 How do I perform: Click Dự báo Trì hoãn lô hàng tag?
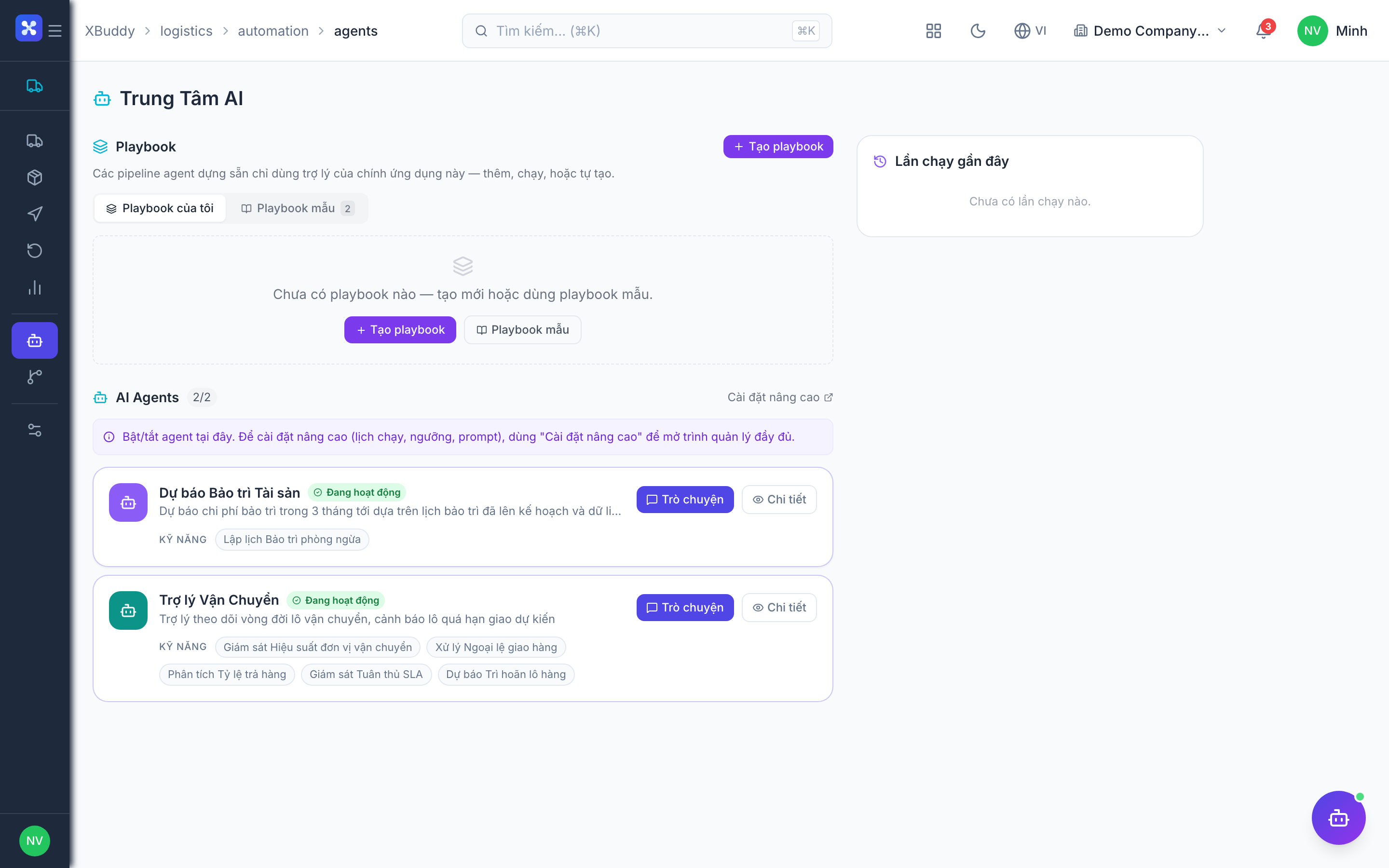pyautogui.click(x=505, y=674)
